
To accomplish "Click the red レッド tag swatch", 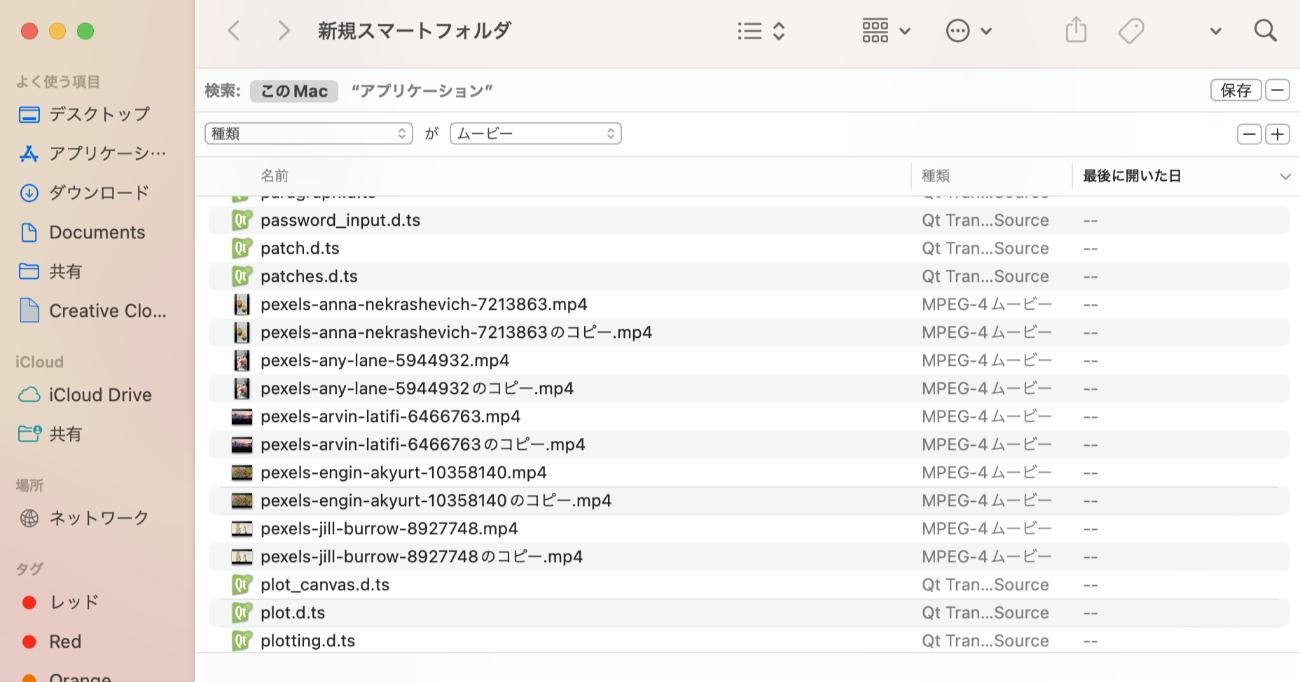I will (x=29, y=601).
